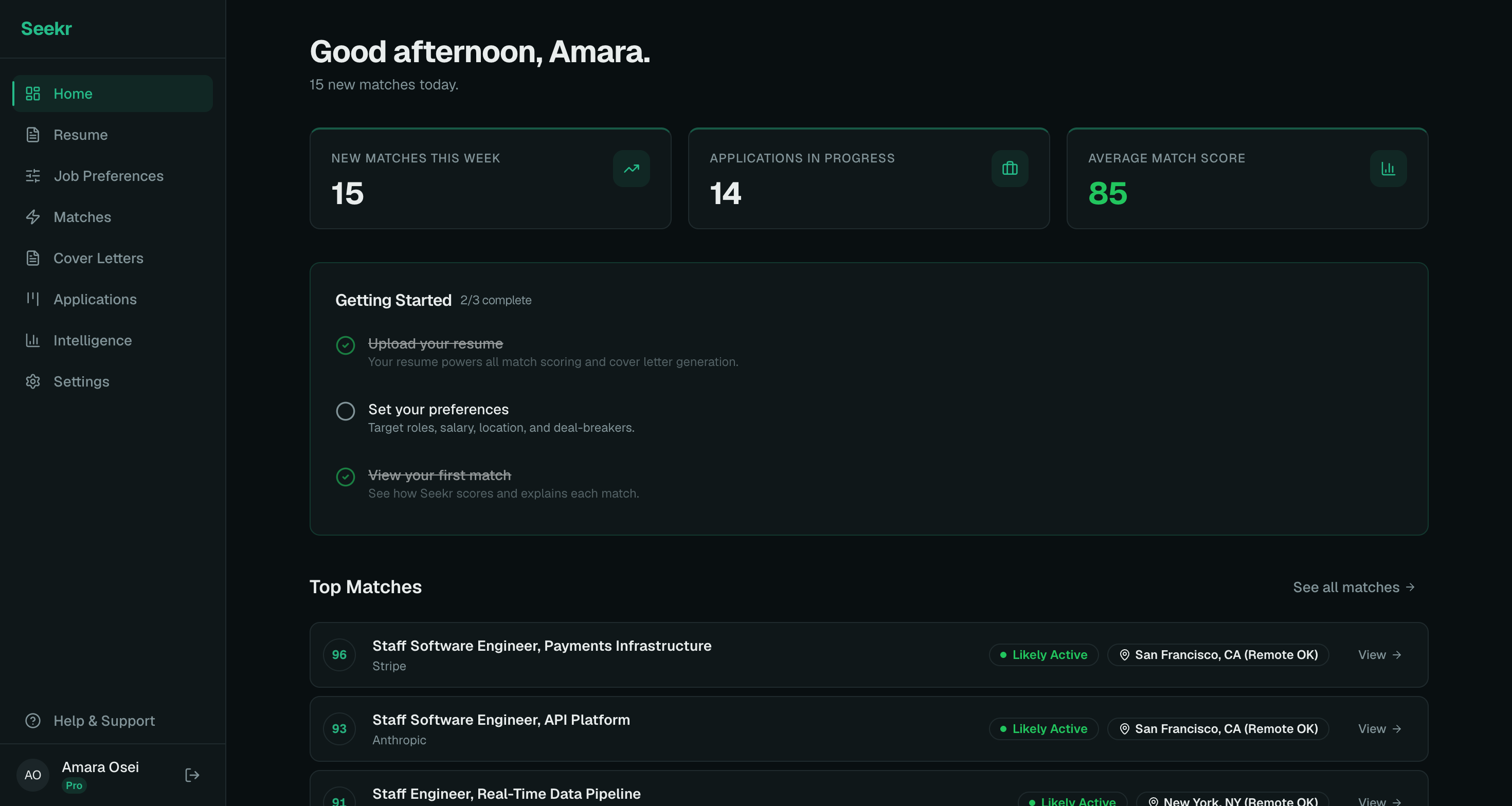Click the logout icon beside Amara Osei
Image resolution: width=1512 pixels, height=806 pixels.
[191, 775]
